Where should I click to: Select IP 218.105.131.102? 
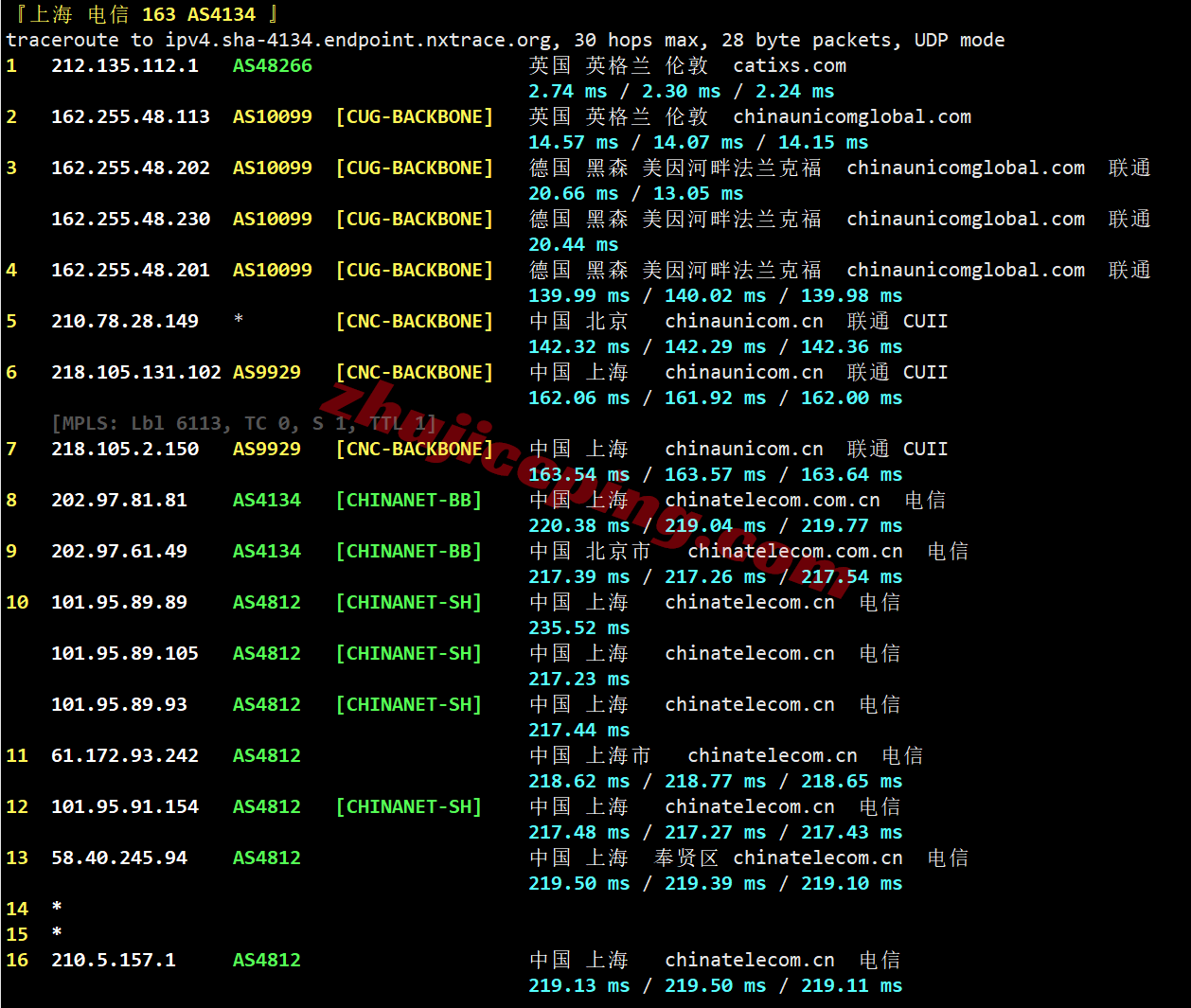coord(136,372)
